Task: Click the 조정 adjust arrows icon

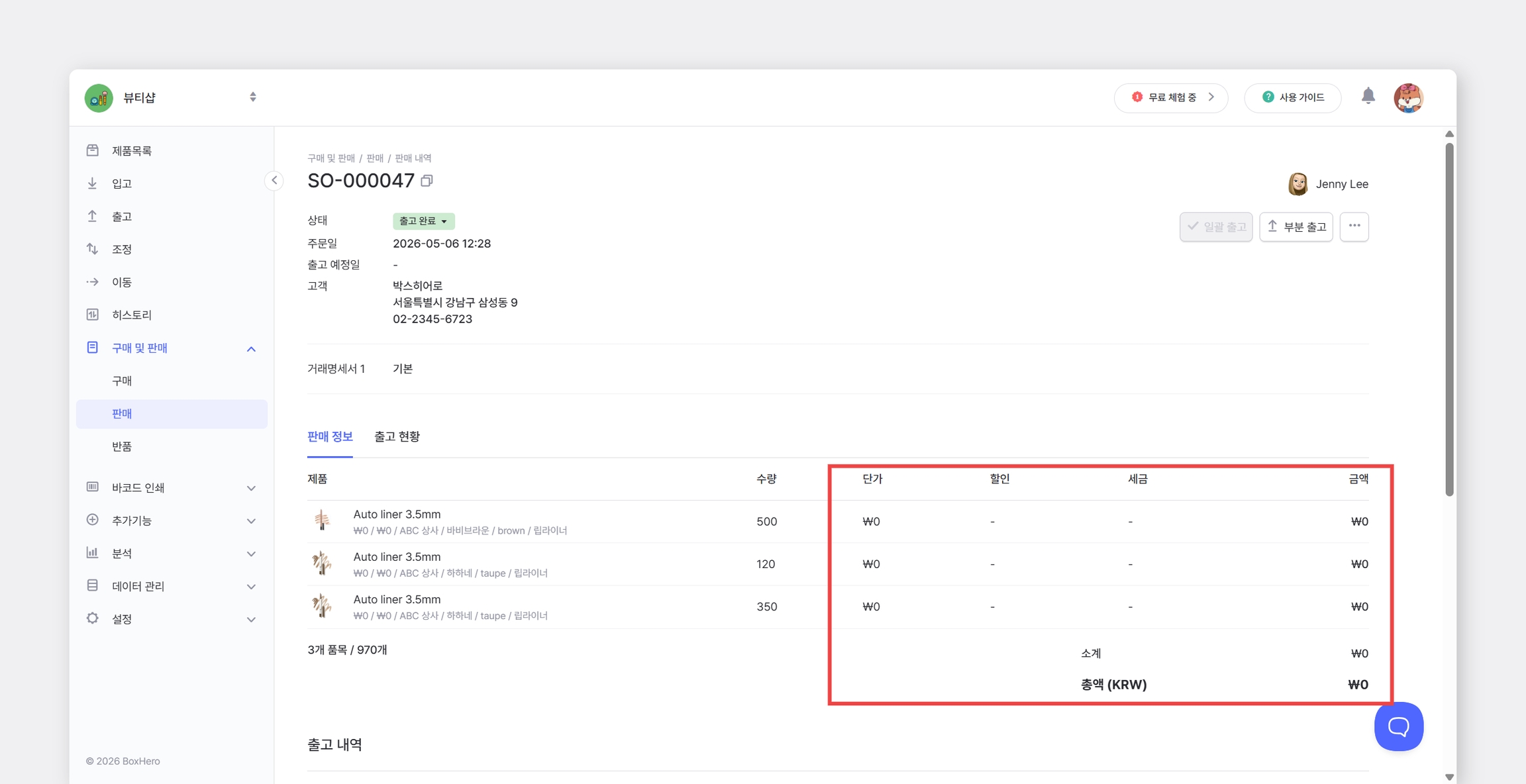Action: [x=93, y=249]
